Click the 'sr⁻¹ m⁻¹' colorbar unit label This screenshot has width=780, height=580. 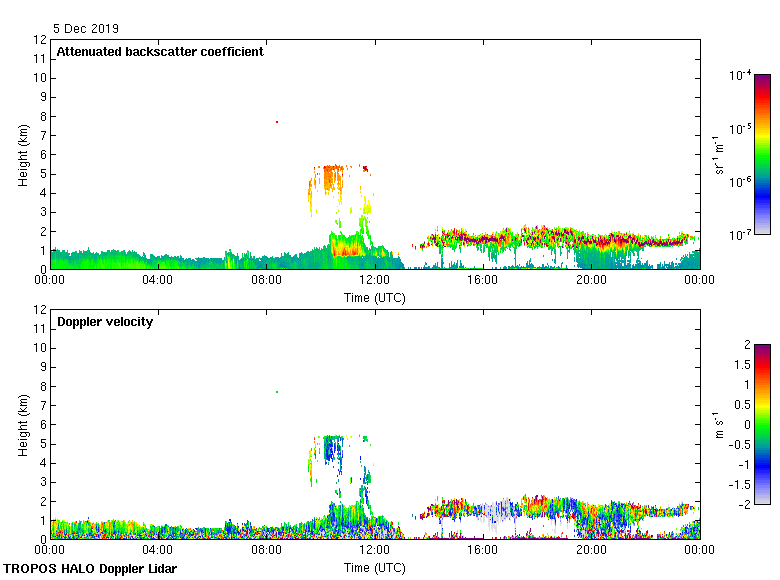[x=719, y=153]
